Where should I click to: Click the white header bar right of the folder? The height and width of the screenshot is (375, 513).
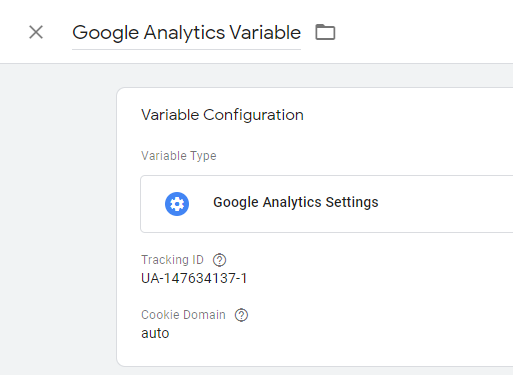pos(423,32)
